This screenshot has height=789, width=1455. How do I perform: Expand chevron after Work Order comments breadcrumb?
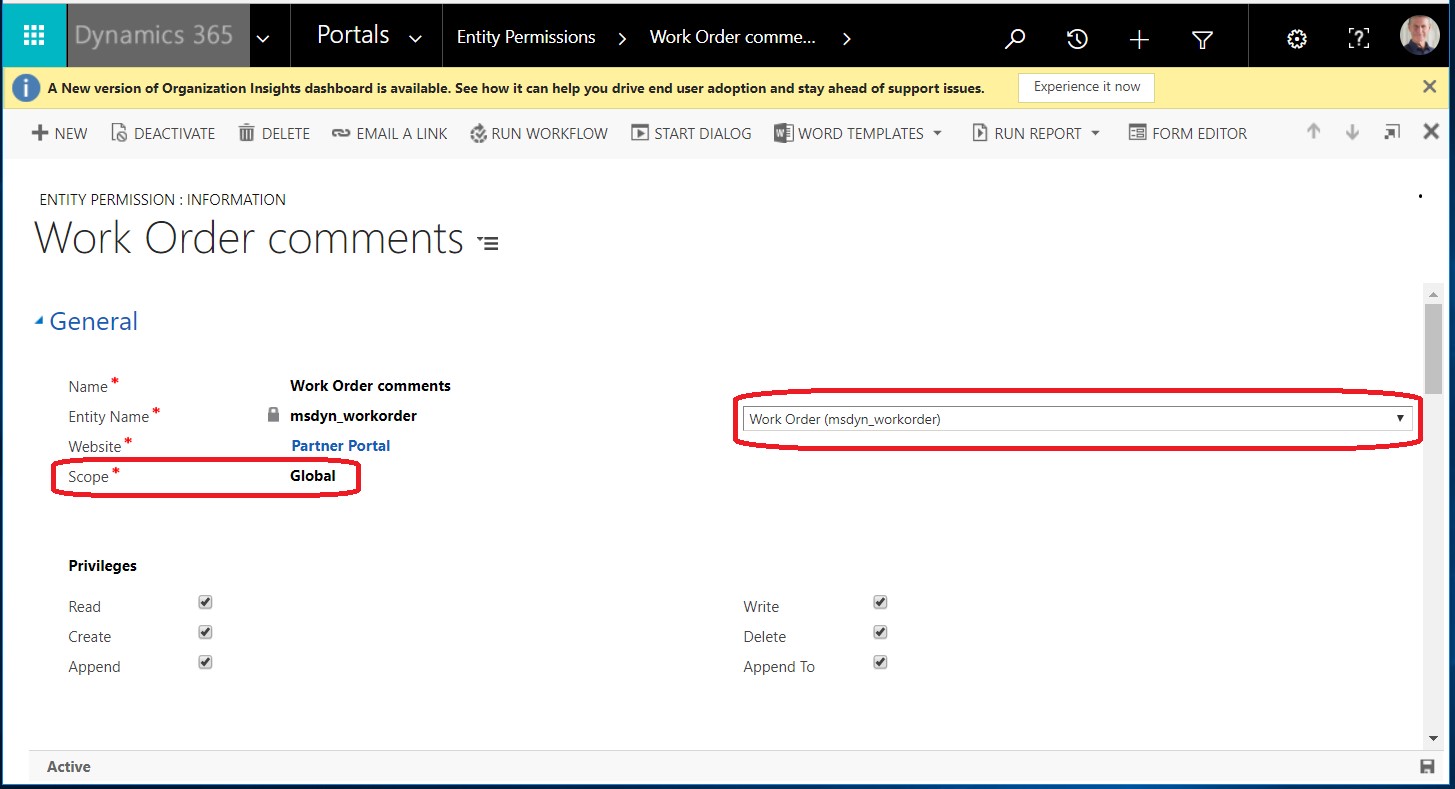(846, 38)
